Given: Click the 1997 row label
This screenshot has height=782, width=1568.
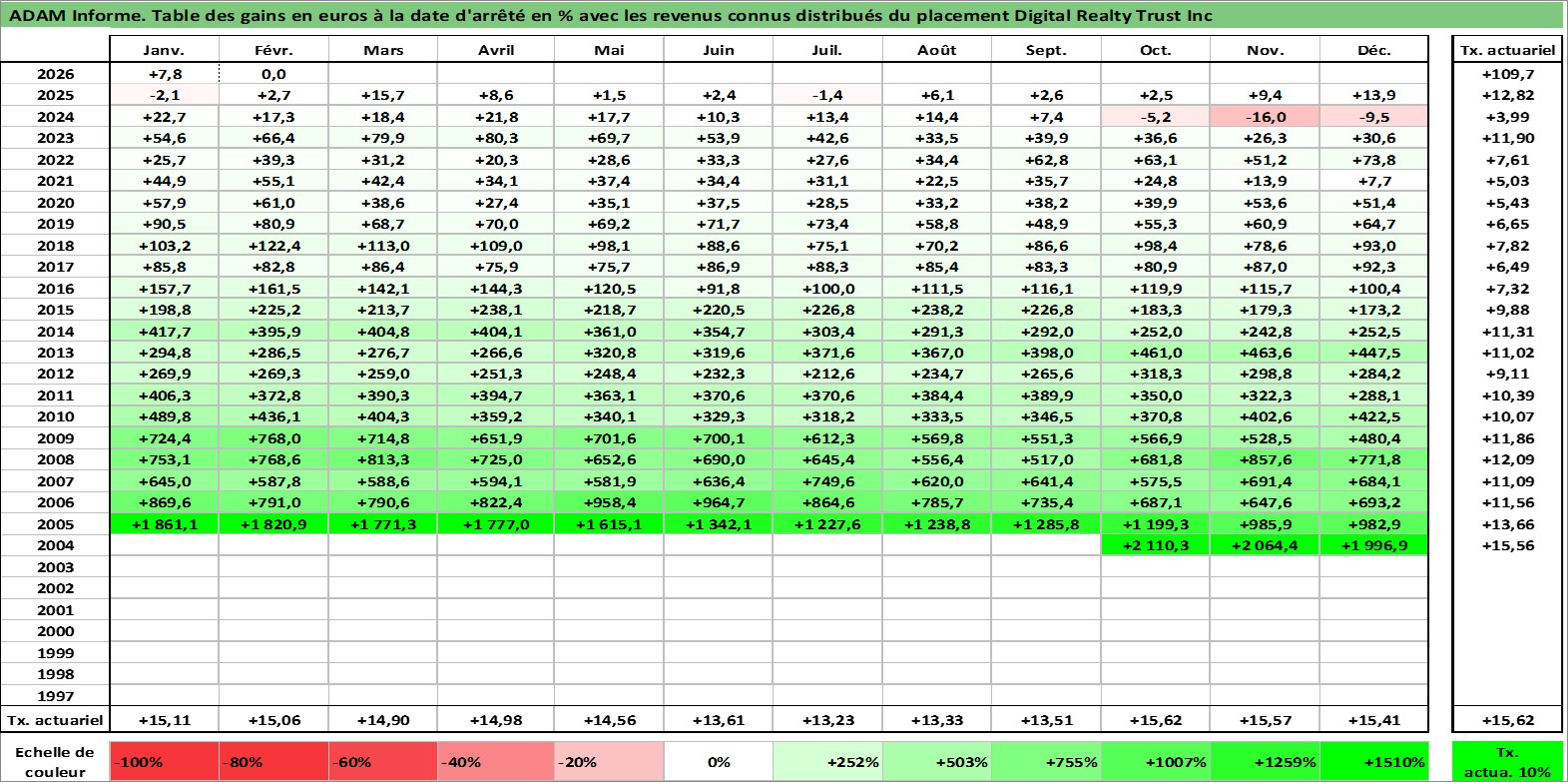Looking at the screenshot, I should click(x=55, y=696).
